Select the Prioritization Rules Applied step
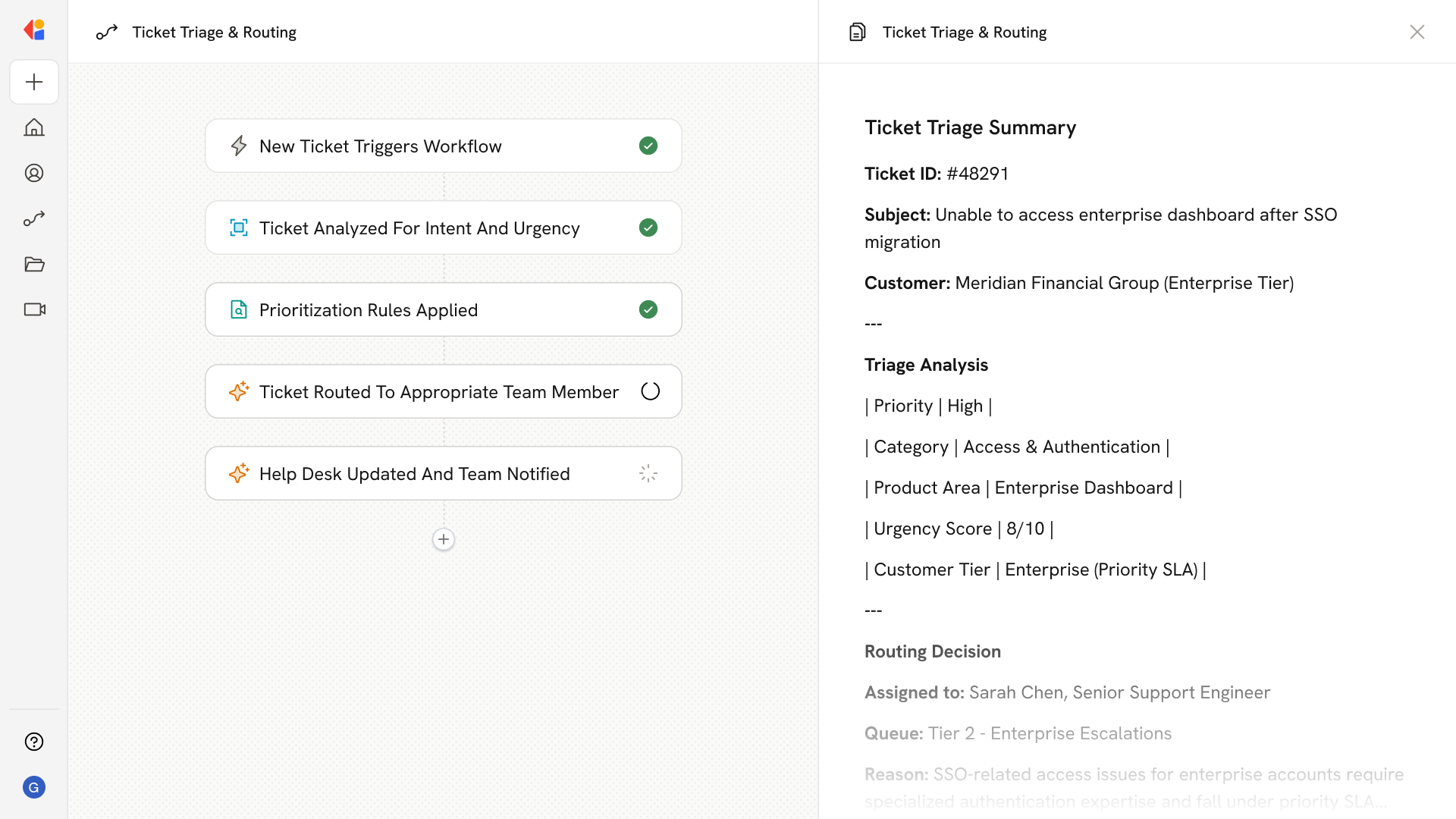This screenshot has width=1456, height=819. pos(443,309)
